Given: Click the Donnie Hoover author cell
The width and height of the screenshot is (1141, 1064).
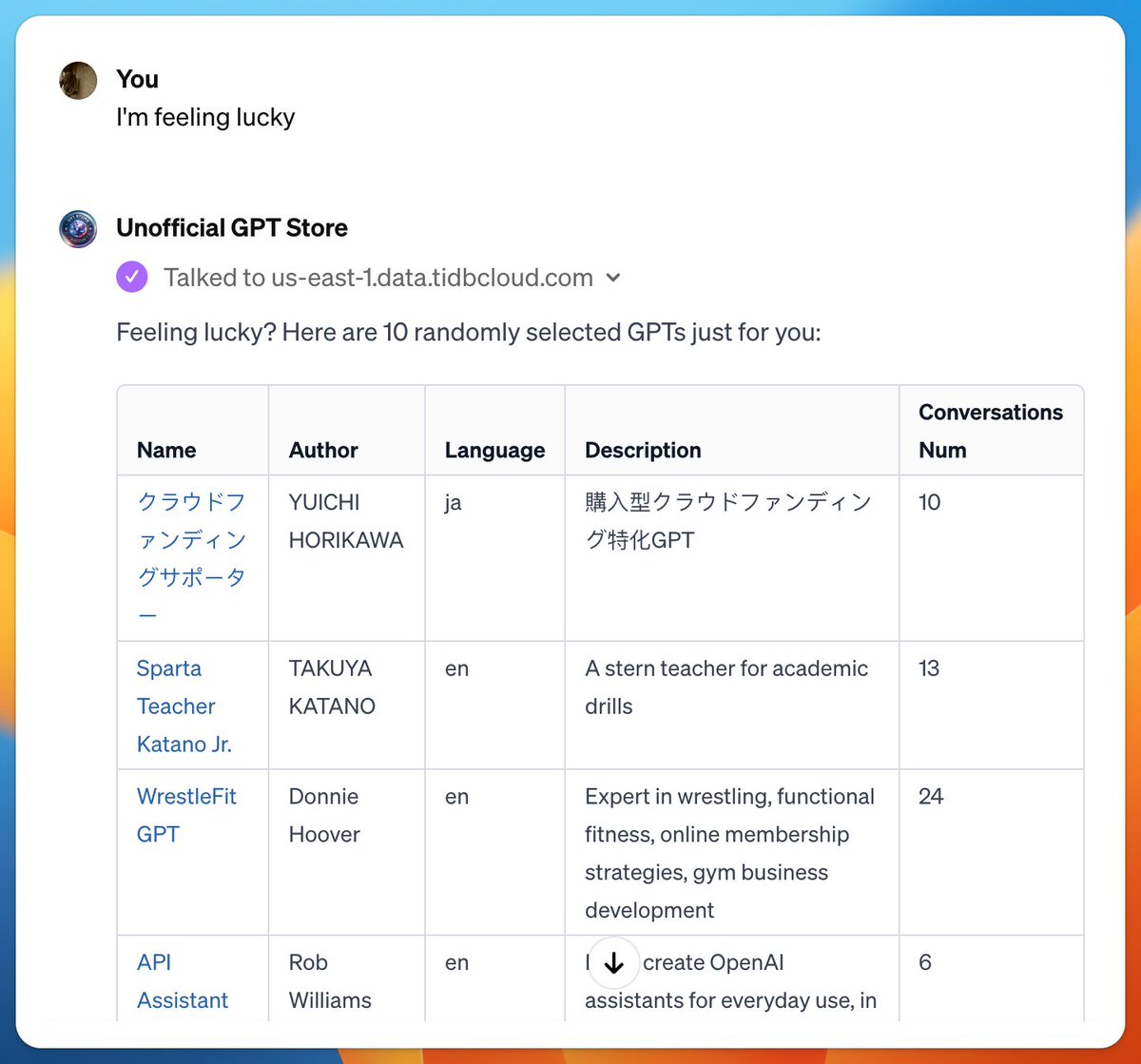Looking at the screenshot, I should (324, 815).
